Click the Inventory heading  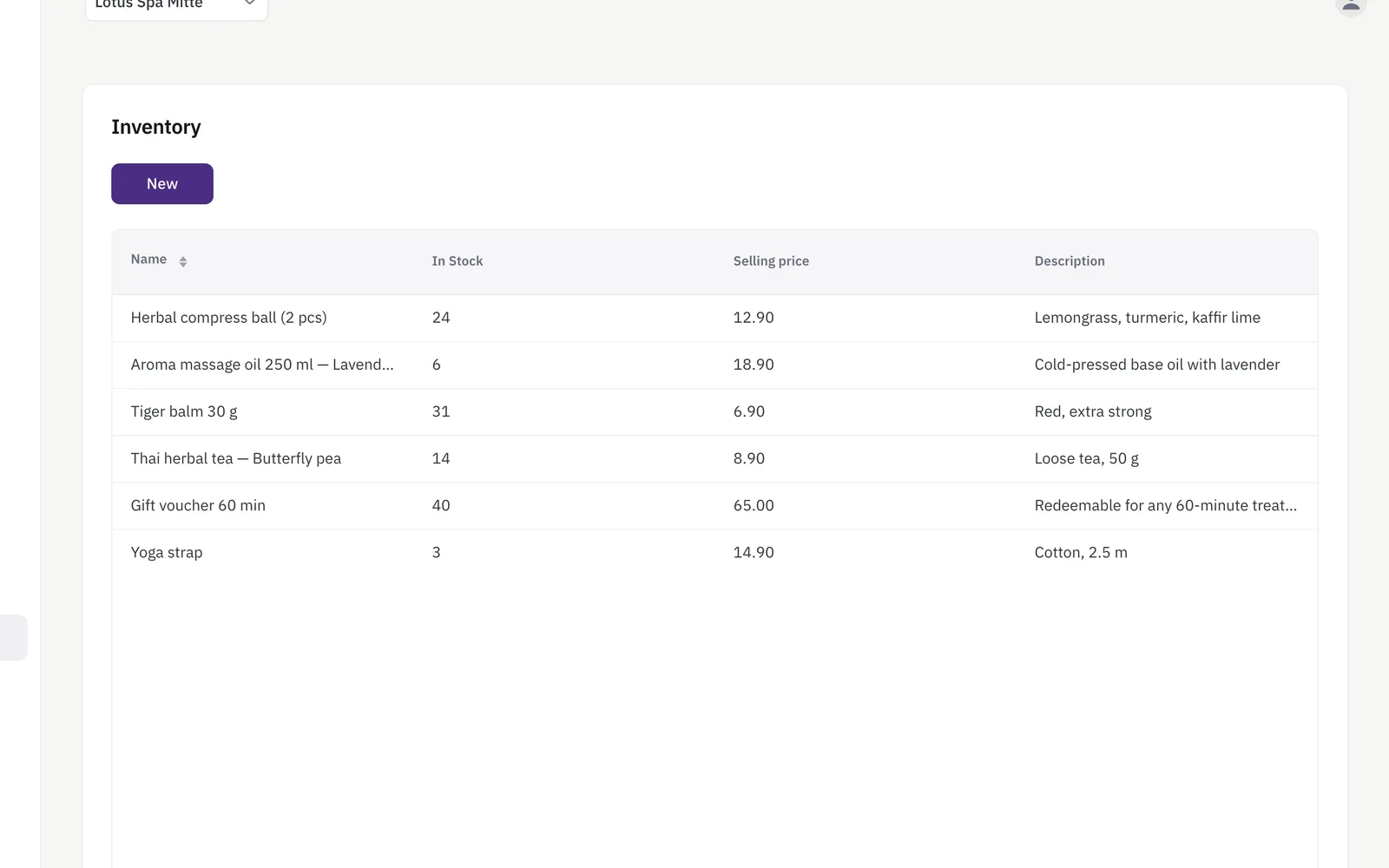pyautogui.click(x=156, y=128)
